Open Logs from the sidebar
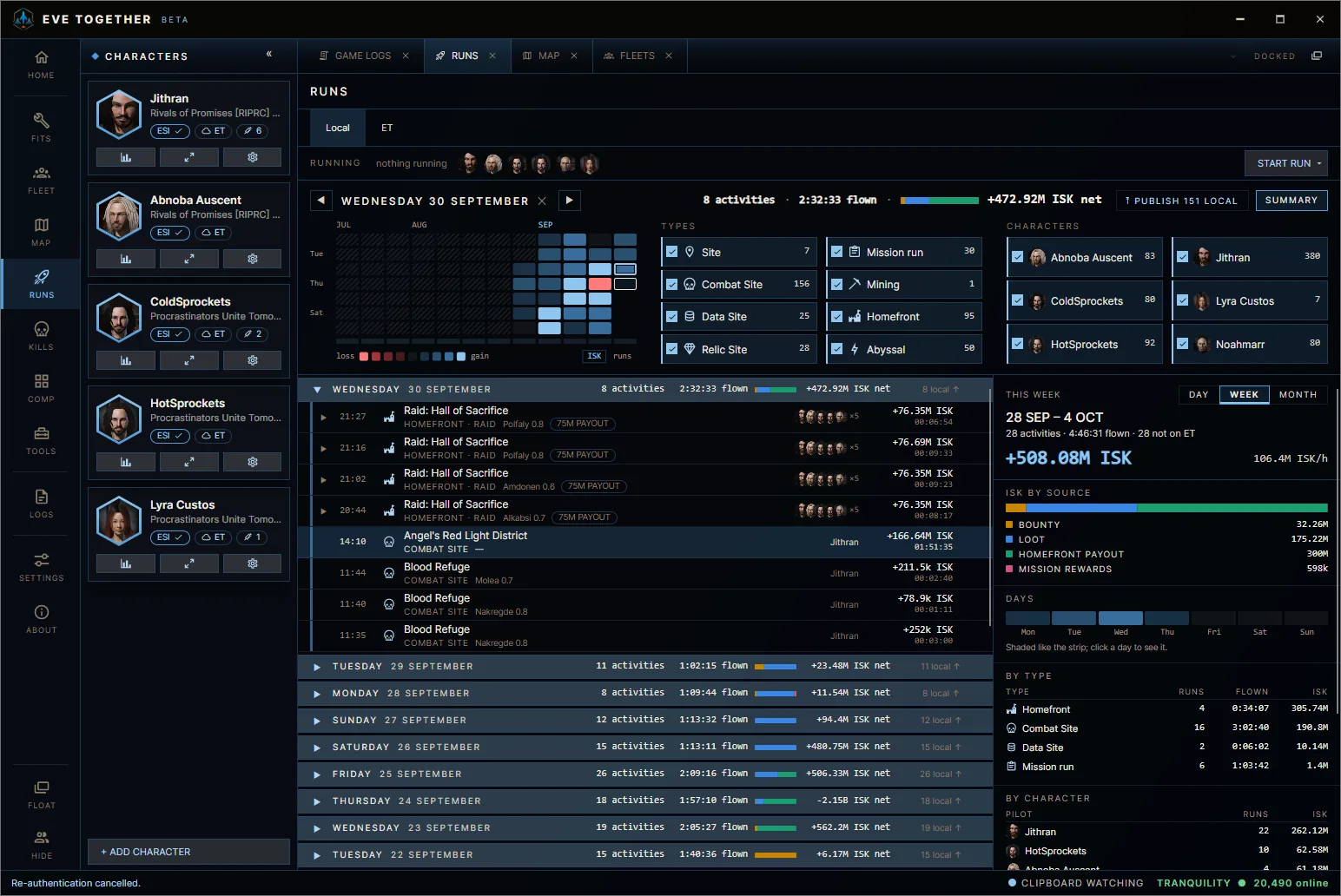Viewport: 1341px width, 896px height. [41, 503]
